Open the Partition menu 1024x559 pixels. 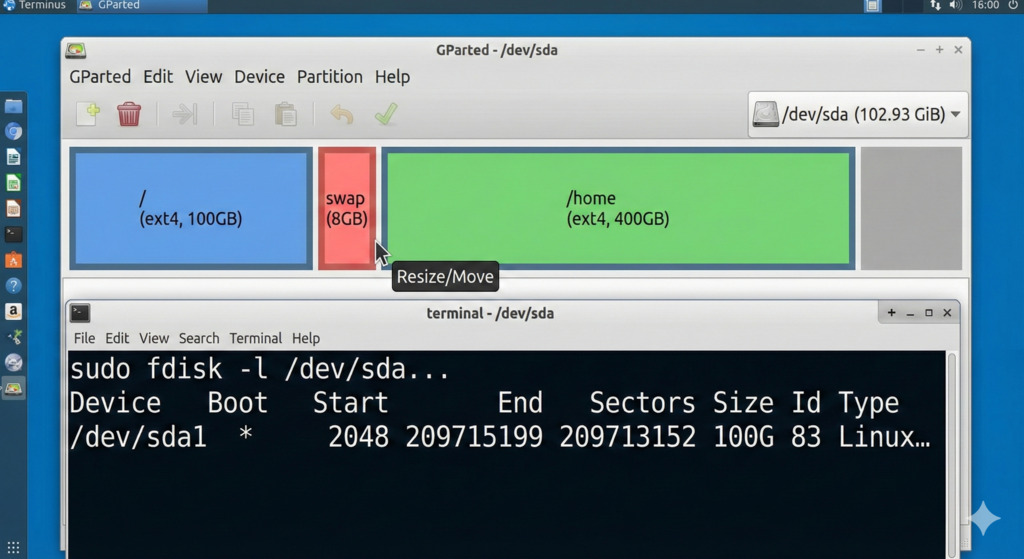coord(330,77)
